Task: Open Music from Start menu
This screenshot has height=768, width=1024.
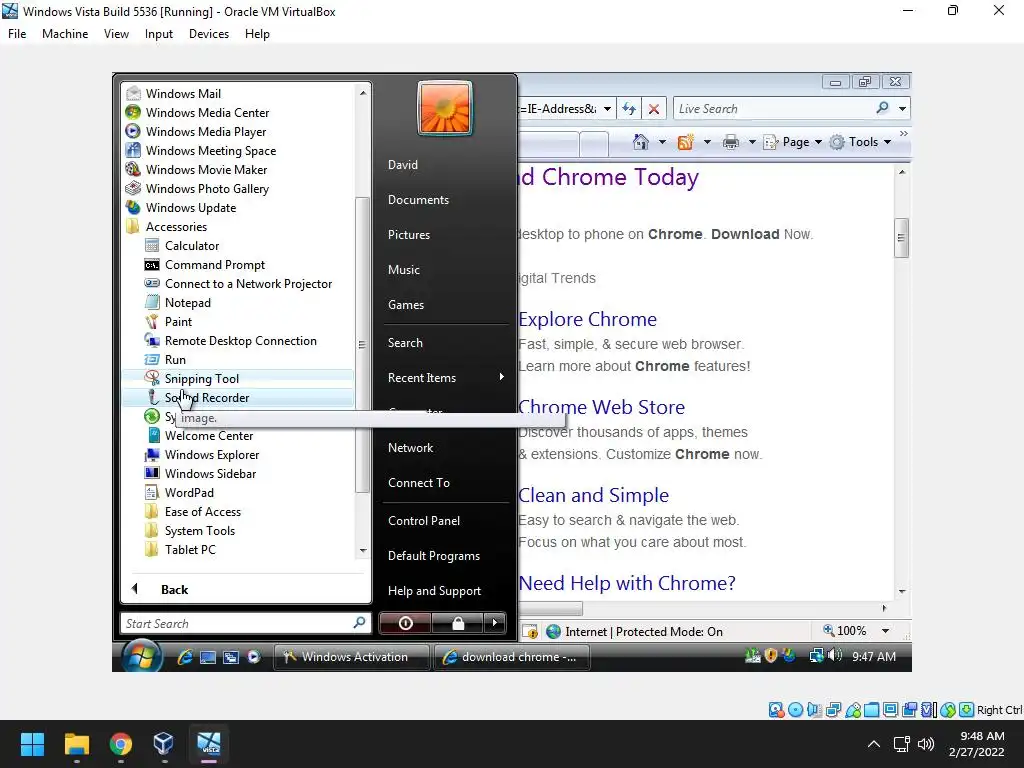Action: (x=404, y=270)
